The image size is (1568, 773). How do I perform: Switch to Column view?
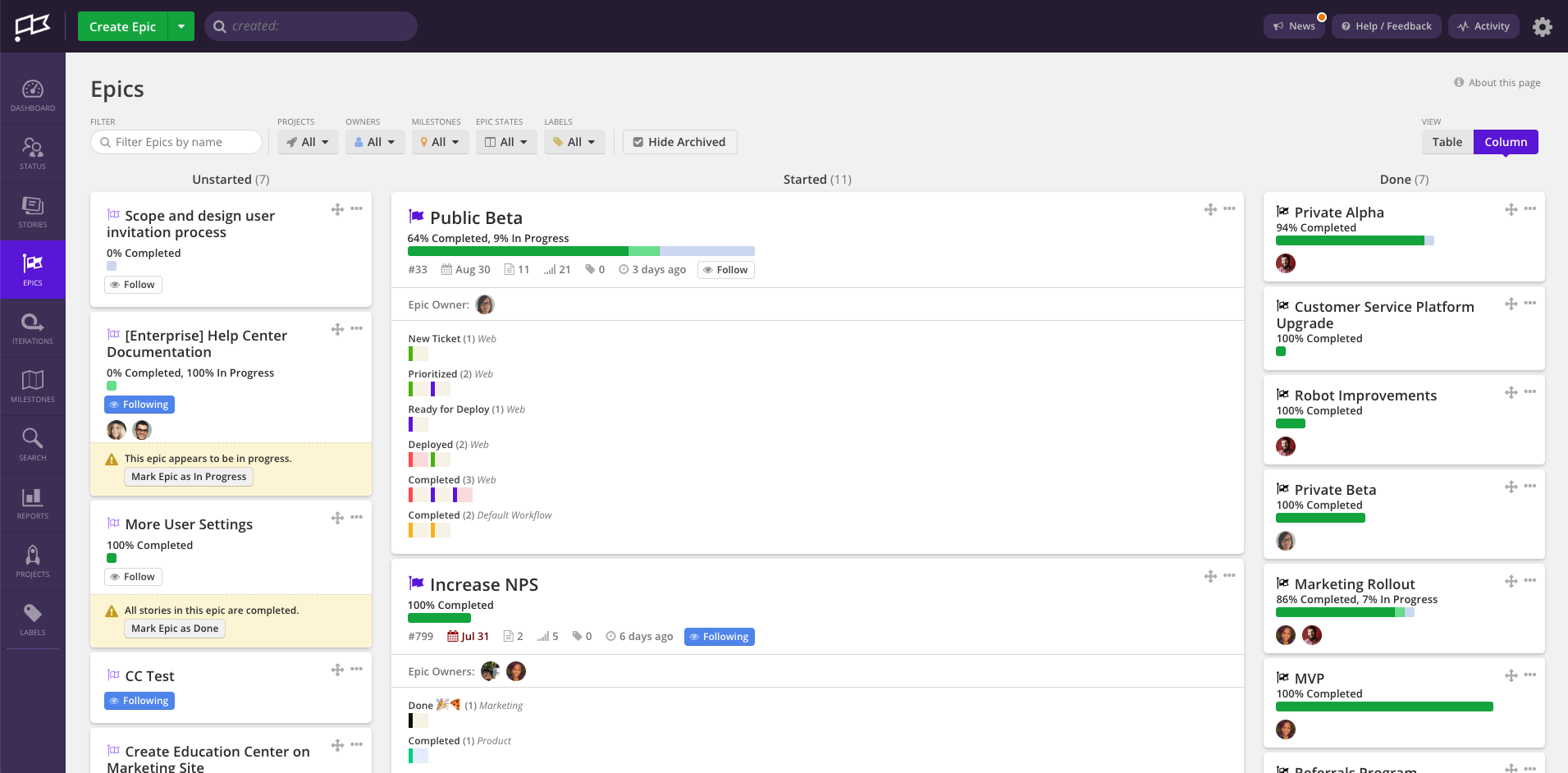pyautogui.click(x=1506, y=142)
